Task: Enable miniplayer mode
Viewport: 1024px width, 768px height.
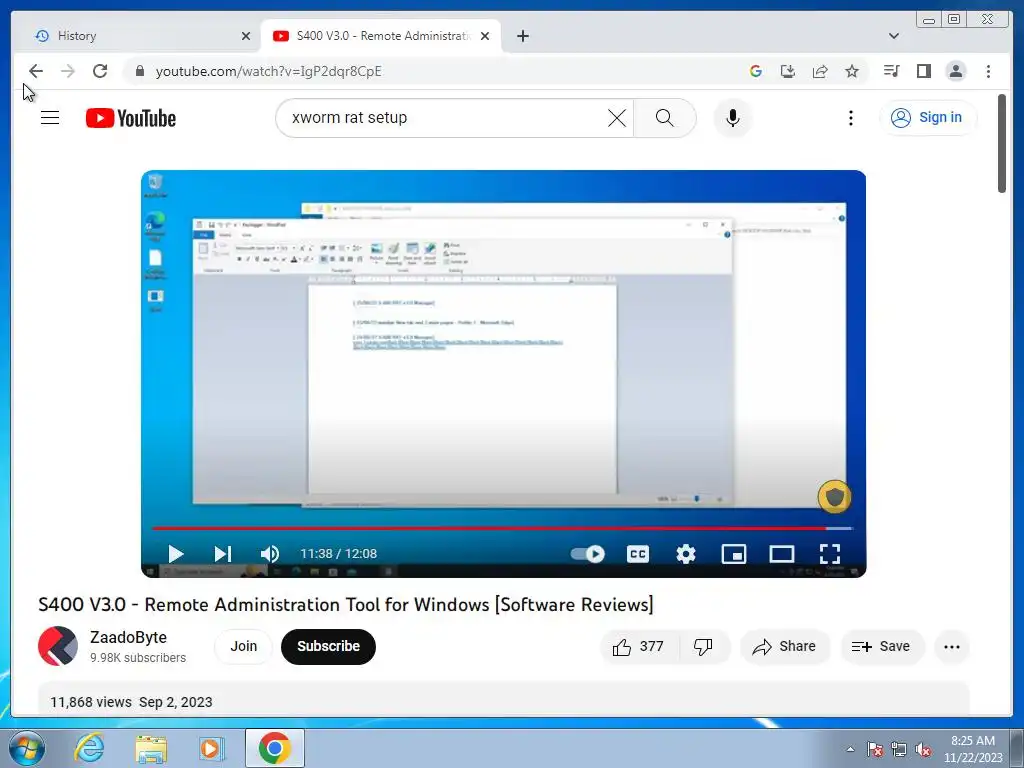Action: click(x=733, y=554)
